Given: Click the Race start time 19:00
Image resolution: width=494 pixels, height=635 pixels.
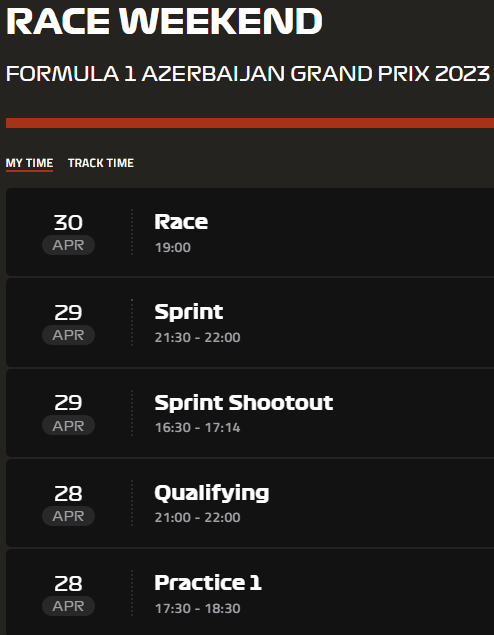Looking at the screenshot, I should (x=173, y=247).
